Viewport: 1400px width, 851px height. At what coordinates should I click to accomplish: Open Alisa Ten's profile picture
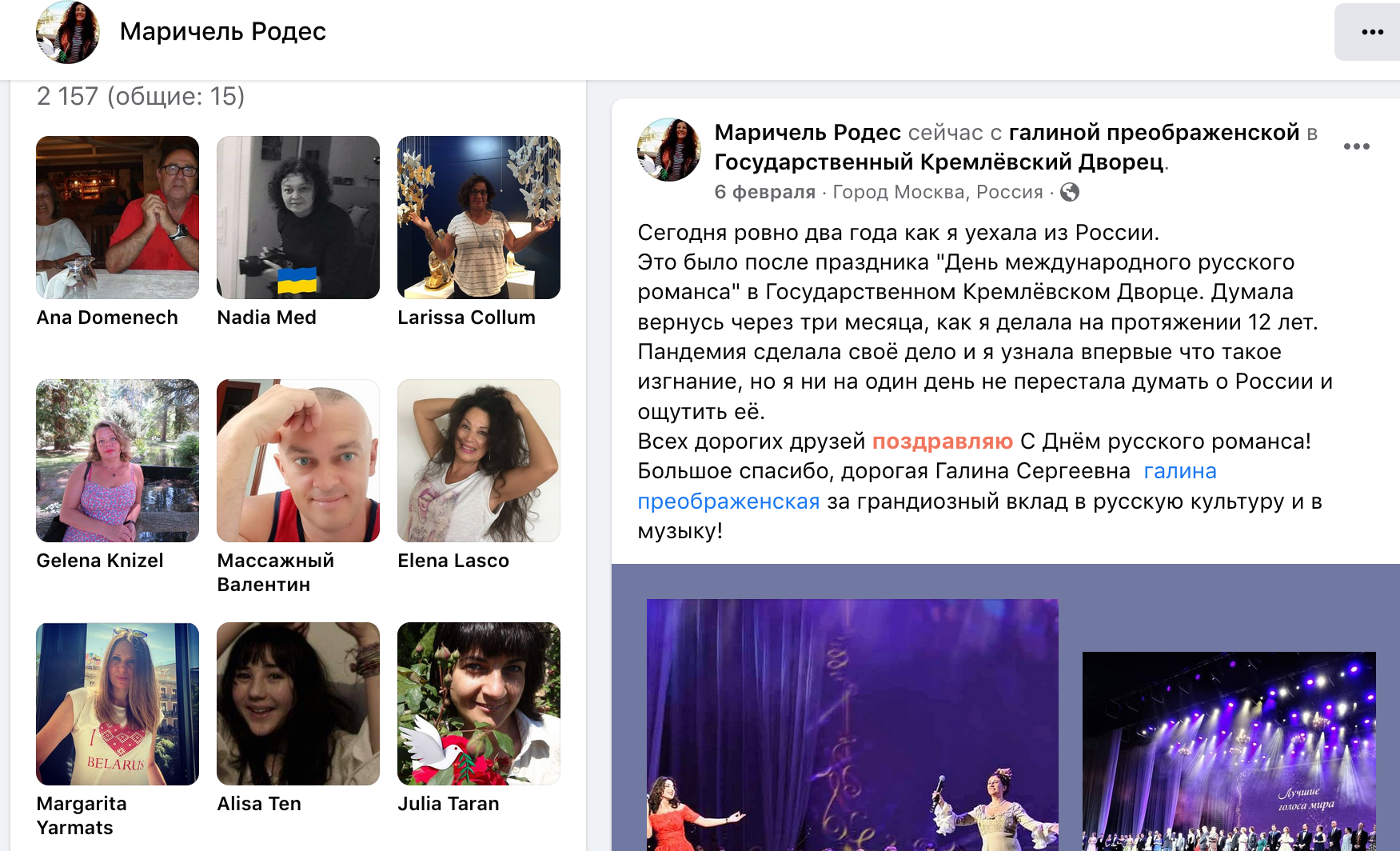tap(298, 704)
